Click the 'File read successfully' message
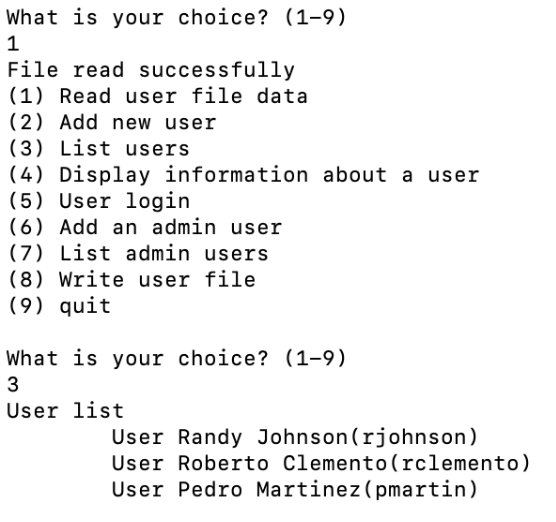This screenshot has height=522, width=556. coord(151,70)
